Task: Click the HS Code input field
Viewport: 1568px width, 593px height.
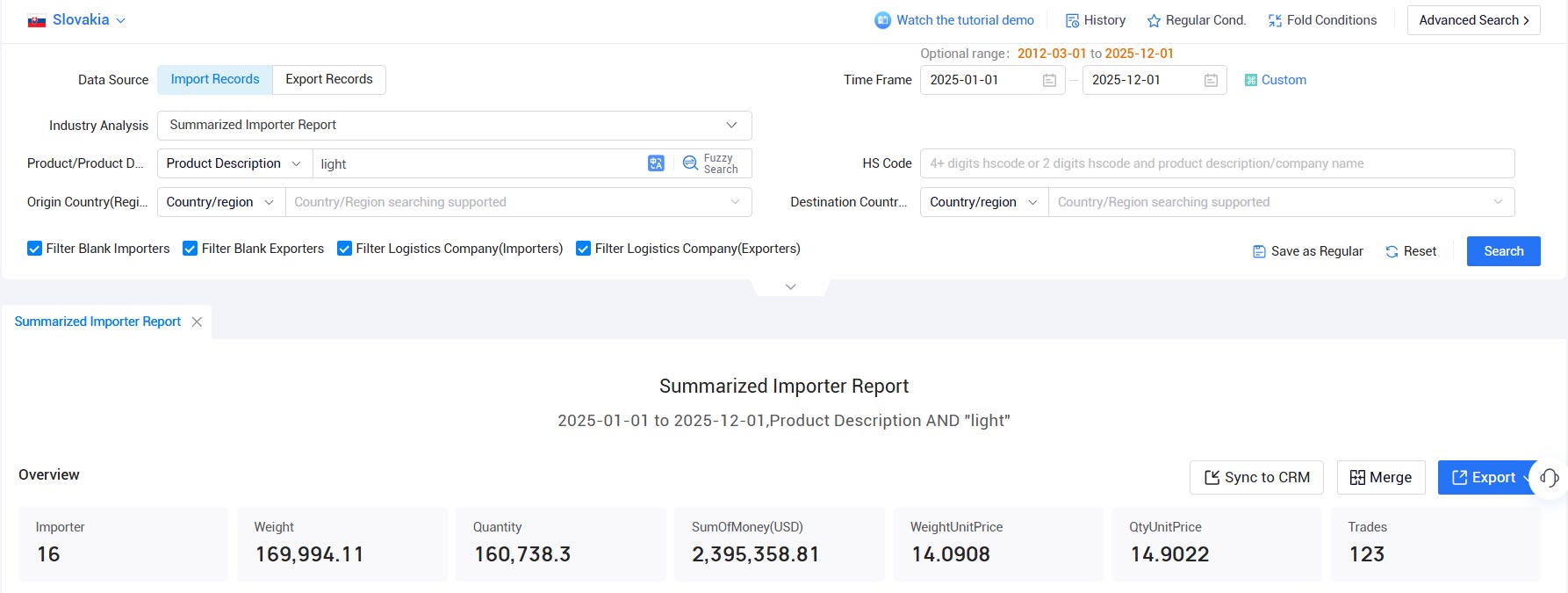Action: click(1217, 163)
